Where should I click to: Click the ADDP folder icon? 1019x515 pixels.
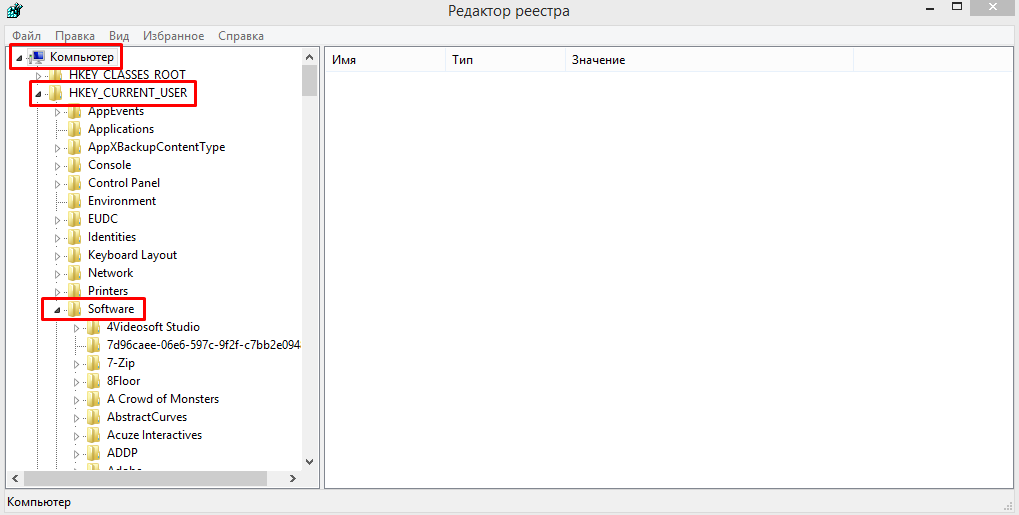94,453
